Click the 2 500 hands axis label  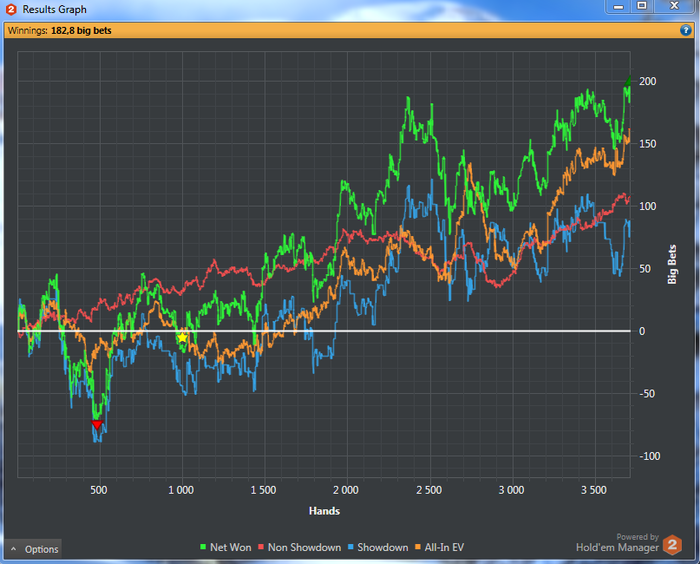[429, 490]
